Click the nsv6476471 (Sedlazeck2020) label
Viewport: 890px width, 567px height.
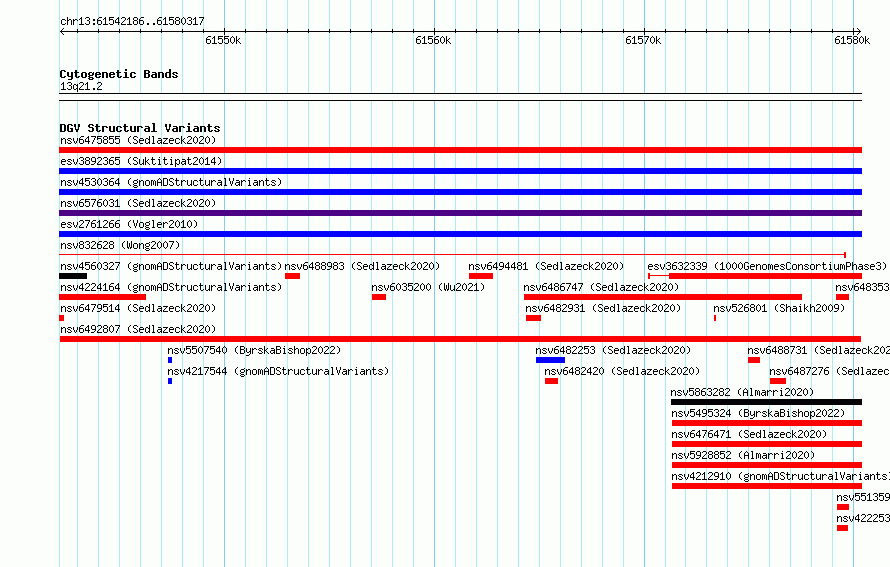click(x=749, y=434)
